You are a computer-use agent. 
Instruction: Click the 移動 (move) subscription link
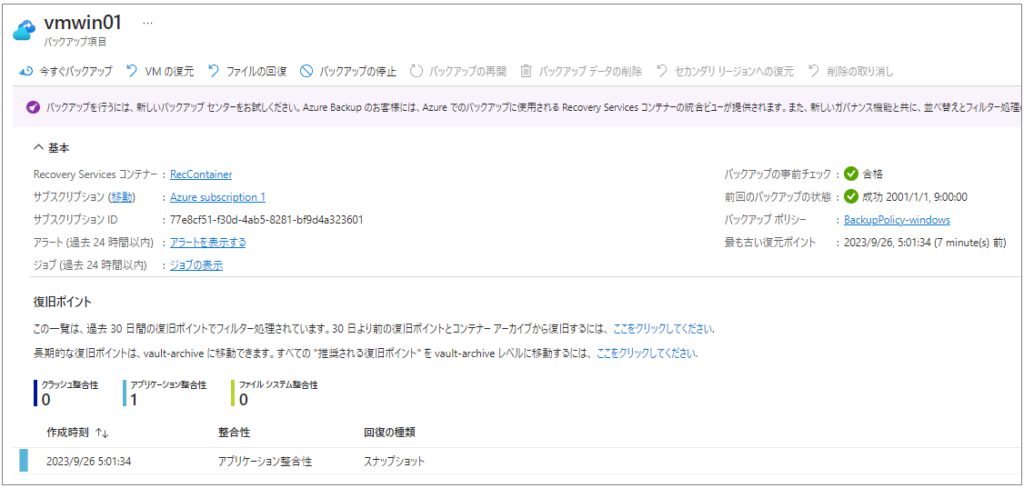click(121, 197)
